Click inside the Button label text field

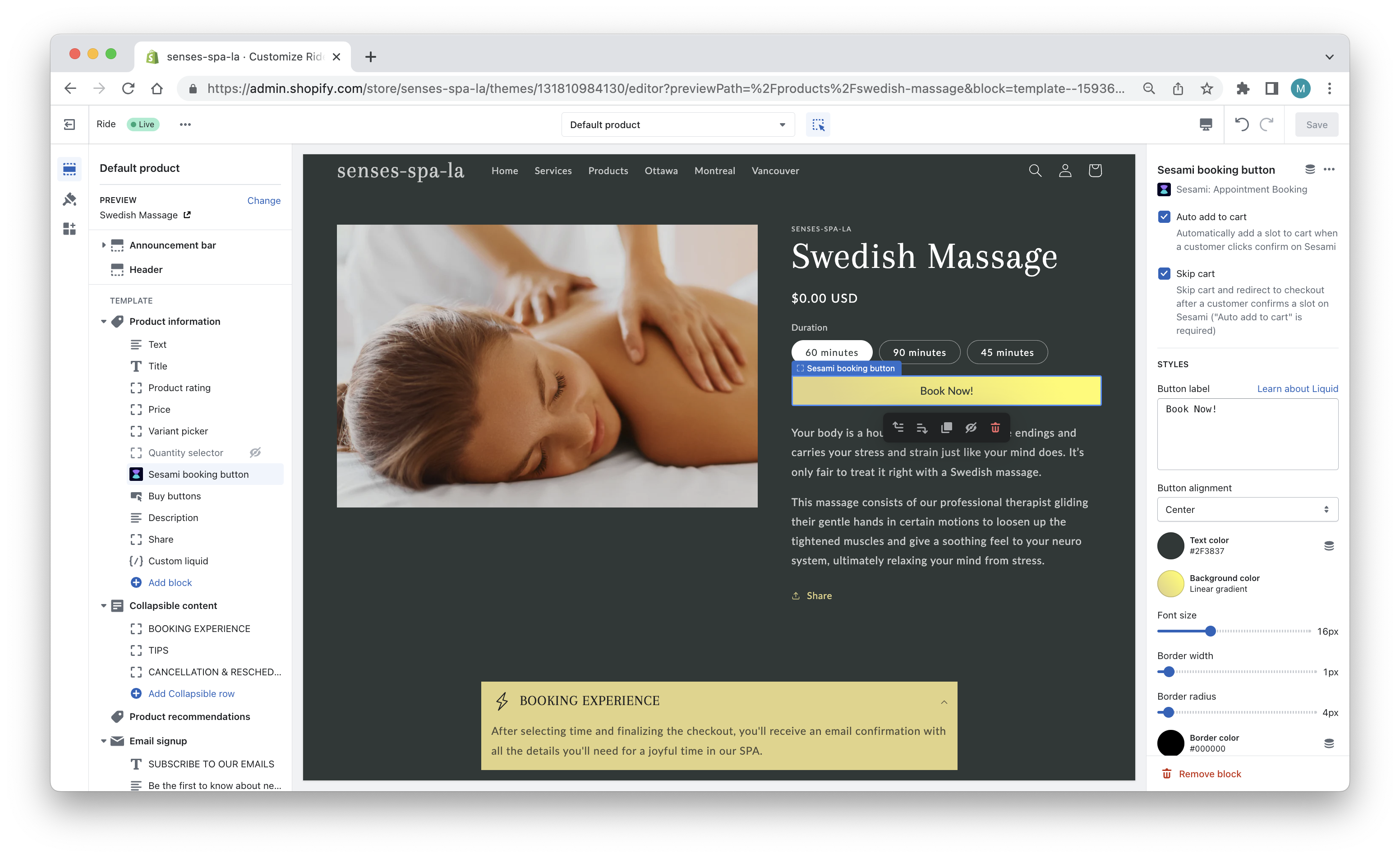1247,434
